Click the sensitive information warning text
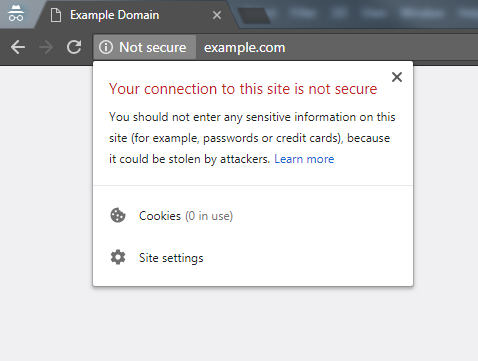 coord(252,138)
